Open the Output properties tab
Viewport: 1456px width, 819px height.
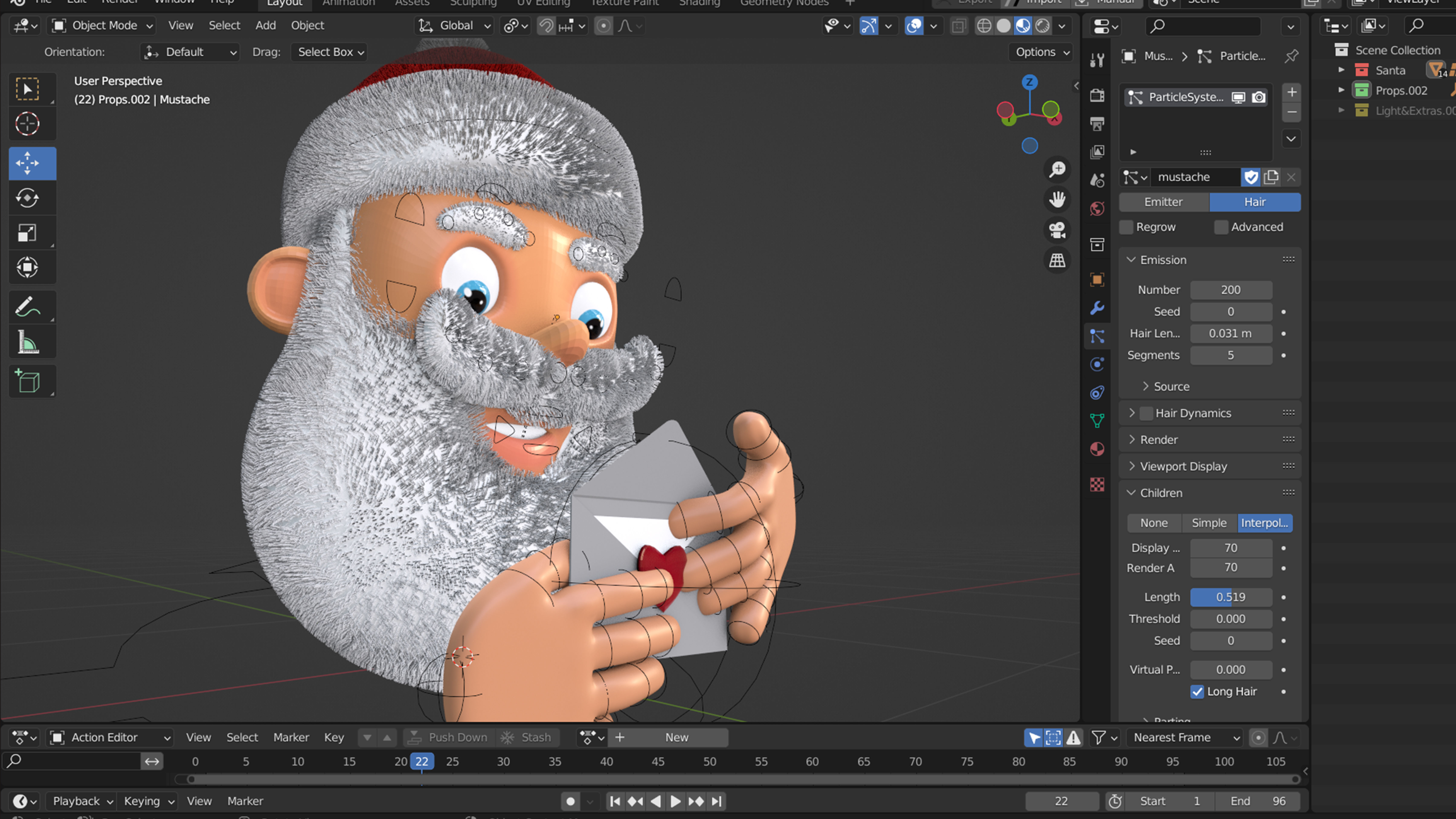pos(1097,124)
